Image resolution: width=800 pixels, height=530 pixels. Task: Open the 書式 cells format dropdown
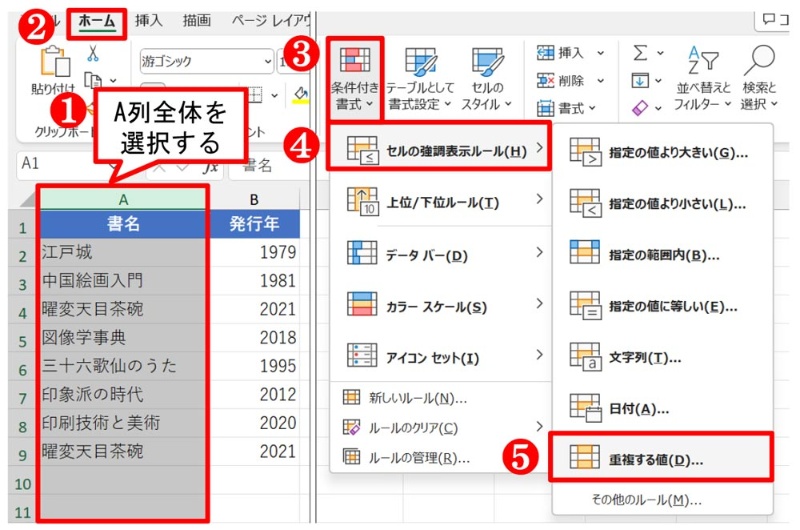point(566,108)
